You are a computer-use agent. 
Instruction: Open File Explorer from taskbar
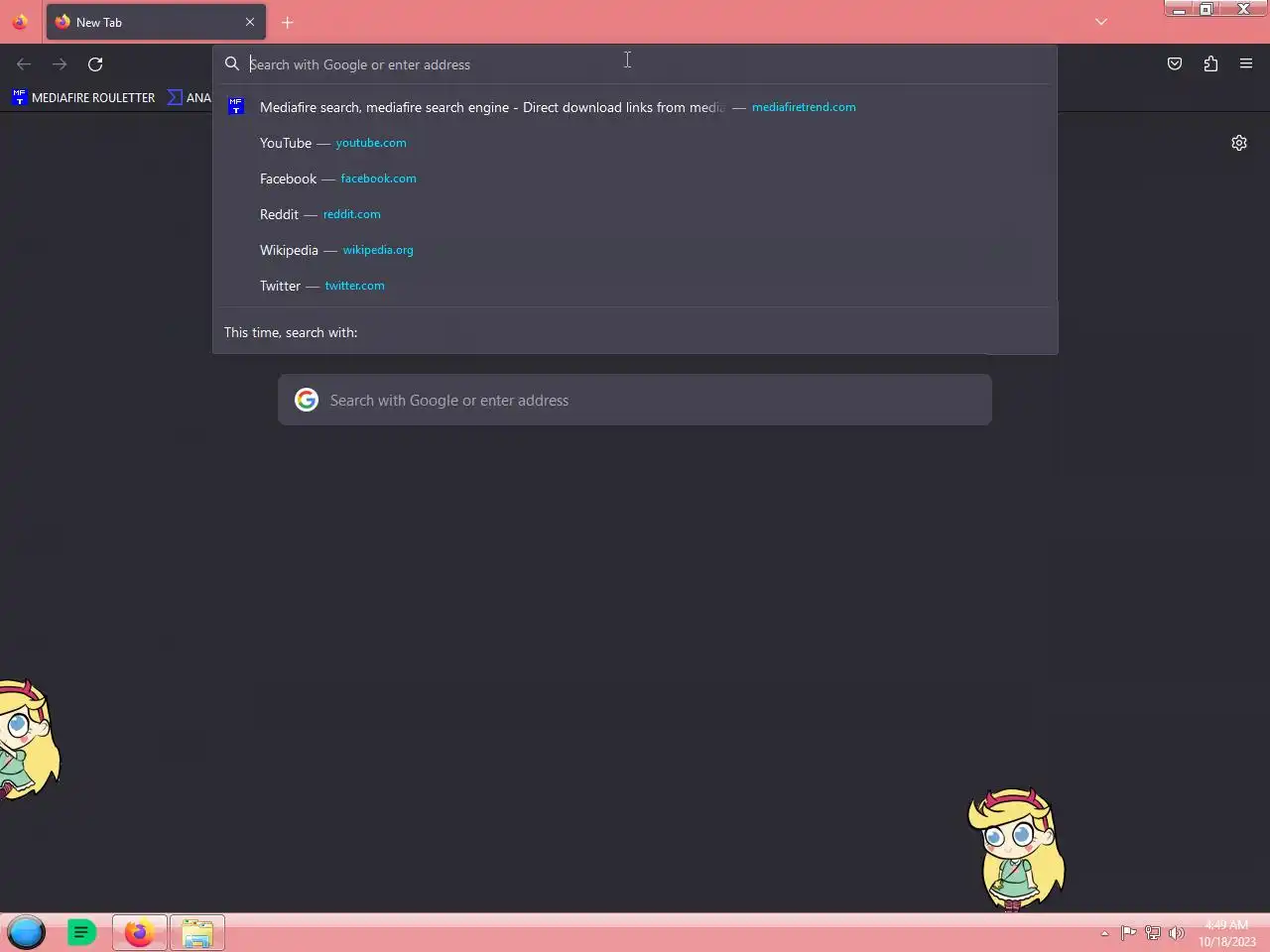[x=197, y=933]
